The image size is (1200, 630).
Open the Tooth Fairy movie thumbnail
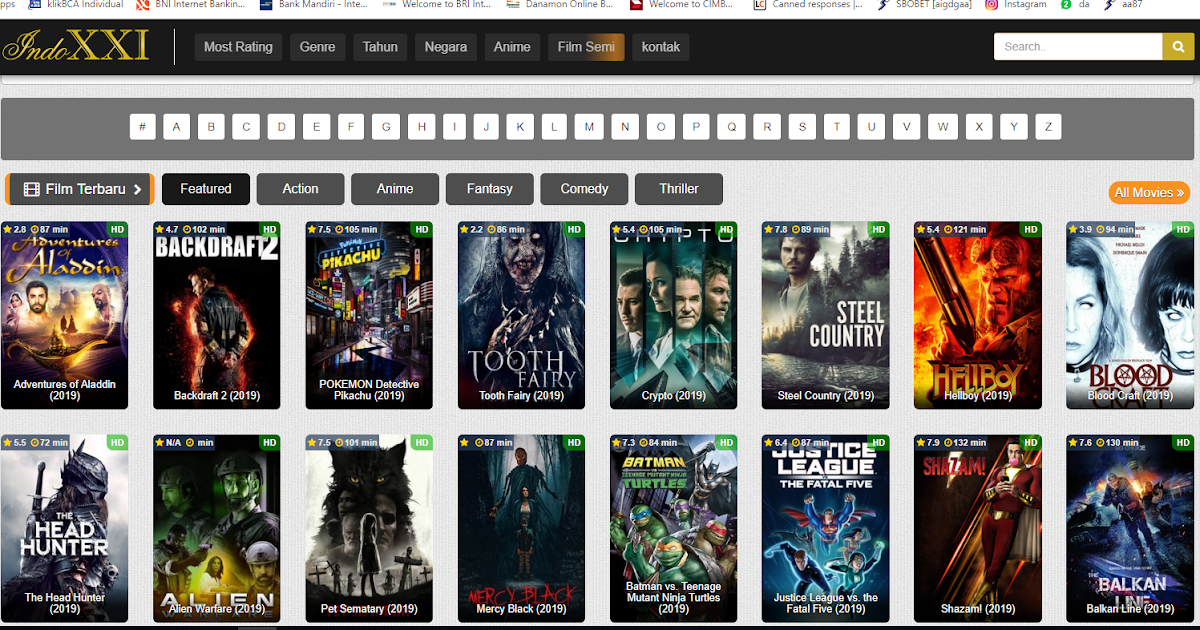(521, 315)
